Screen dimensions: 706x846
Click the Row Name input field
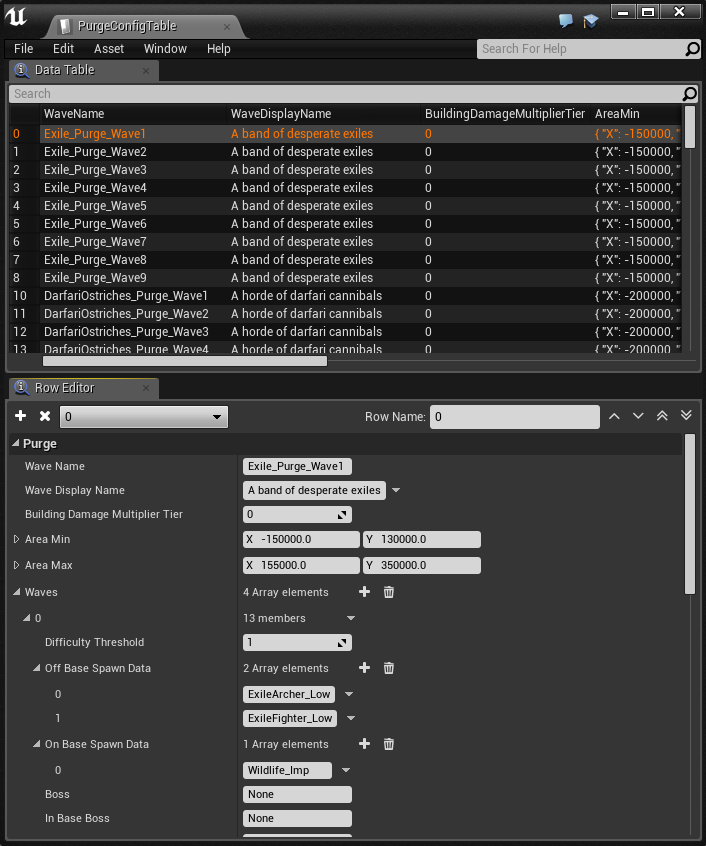pos(514,417)
